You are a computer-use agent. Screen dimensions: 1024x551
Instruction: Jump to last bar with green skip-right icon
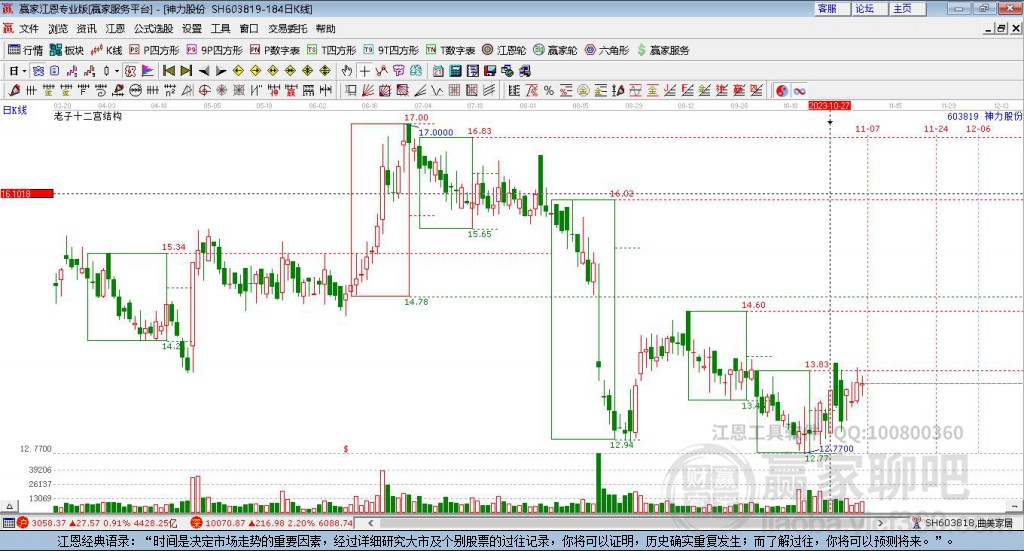click(x=186, y=71)
